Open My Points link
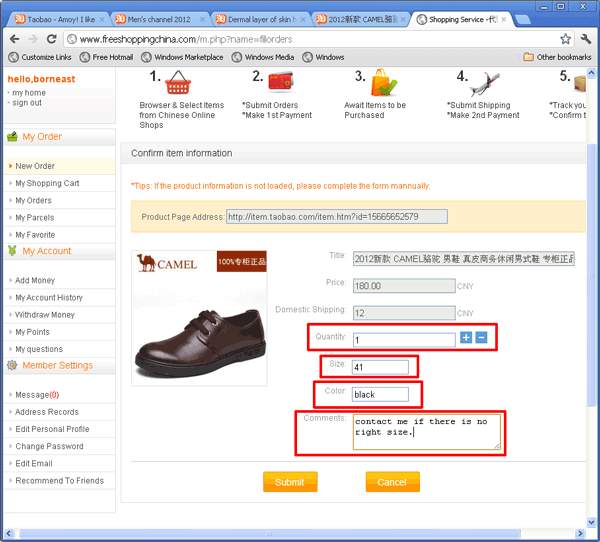The image size is (600, 542). point(32,332)
